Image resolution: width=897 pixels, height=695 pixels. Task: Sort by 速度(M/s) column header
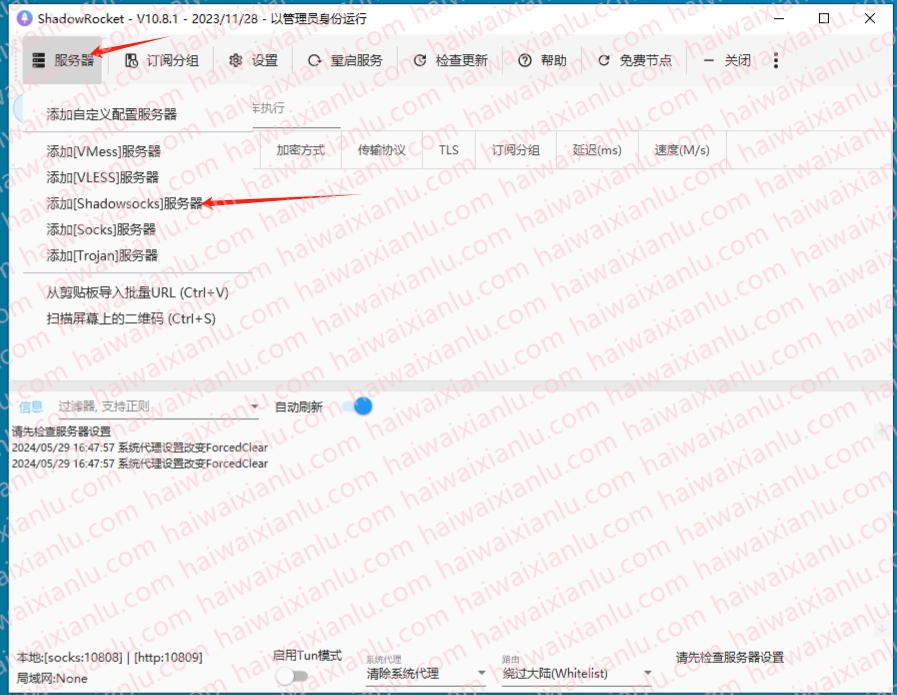pyautogui.click(x=682, y=150)
